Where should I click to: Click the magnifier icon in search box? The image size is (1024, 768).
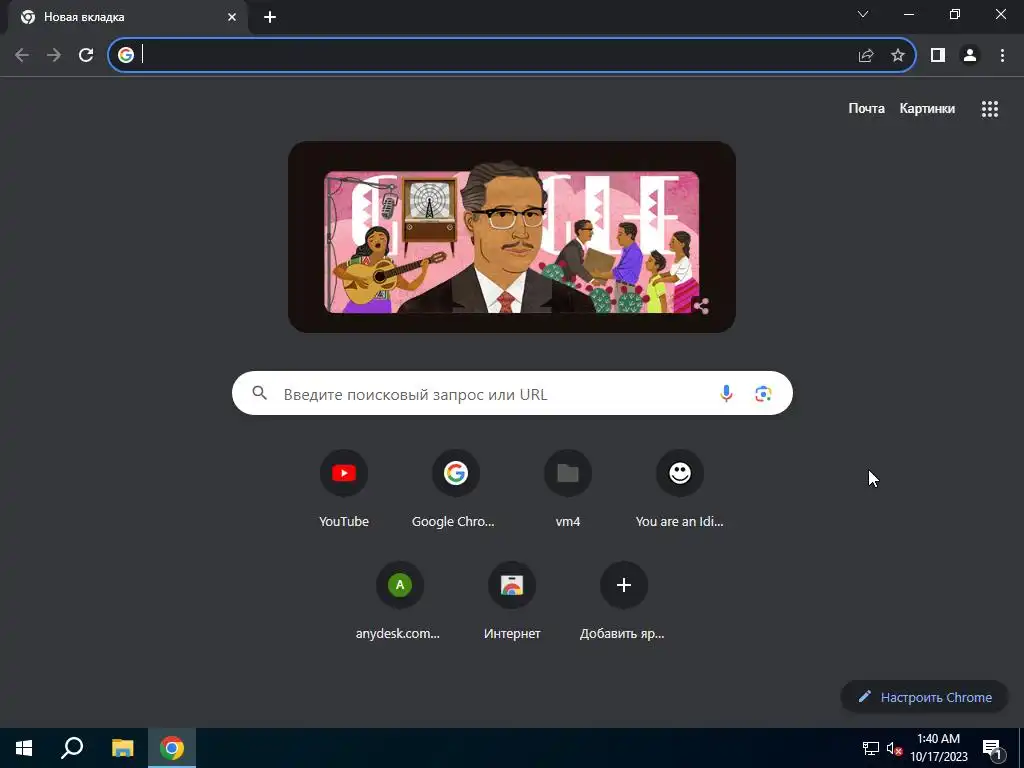point(259,392)
